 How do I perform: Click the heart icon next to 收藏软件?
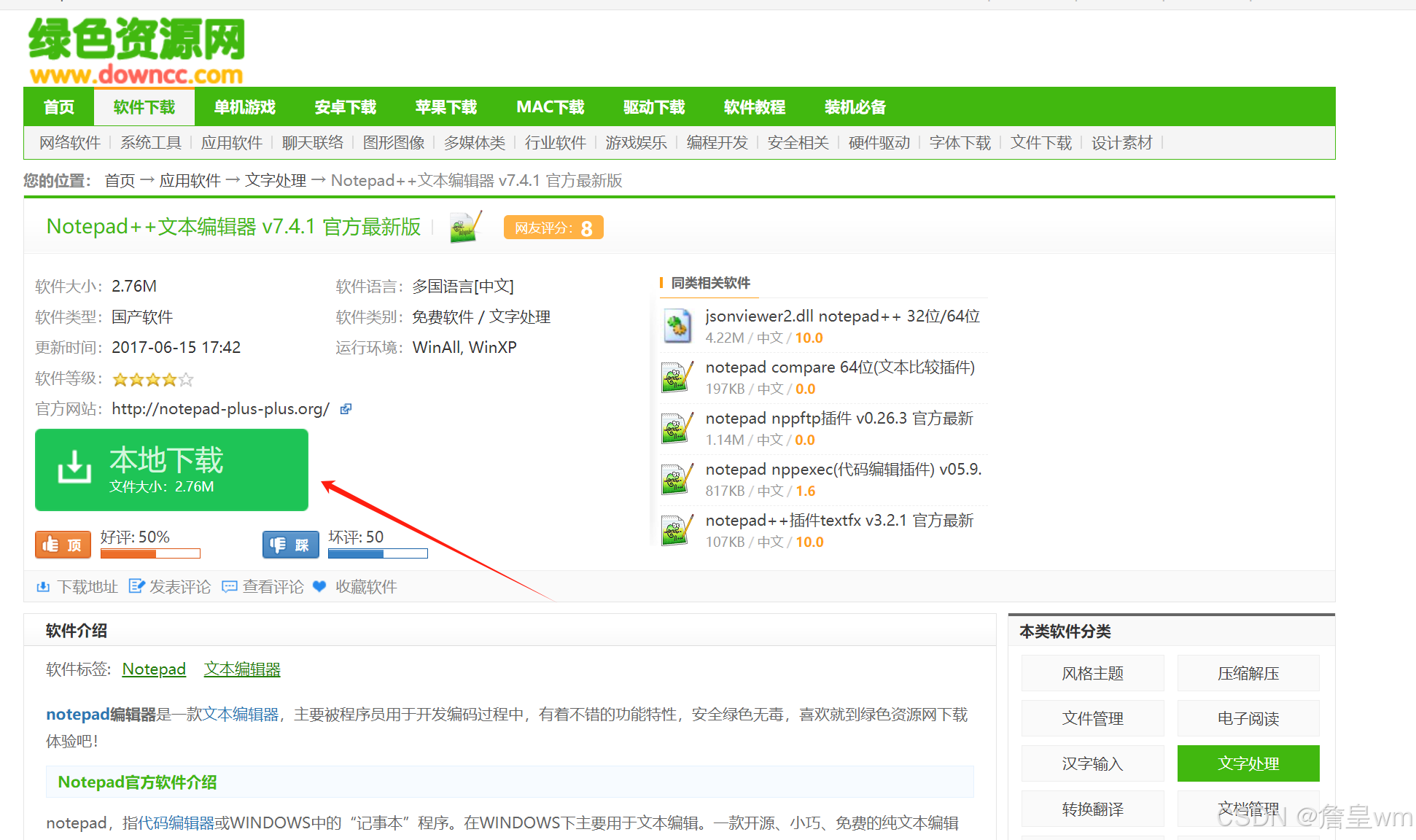click(x=319, y=586)
